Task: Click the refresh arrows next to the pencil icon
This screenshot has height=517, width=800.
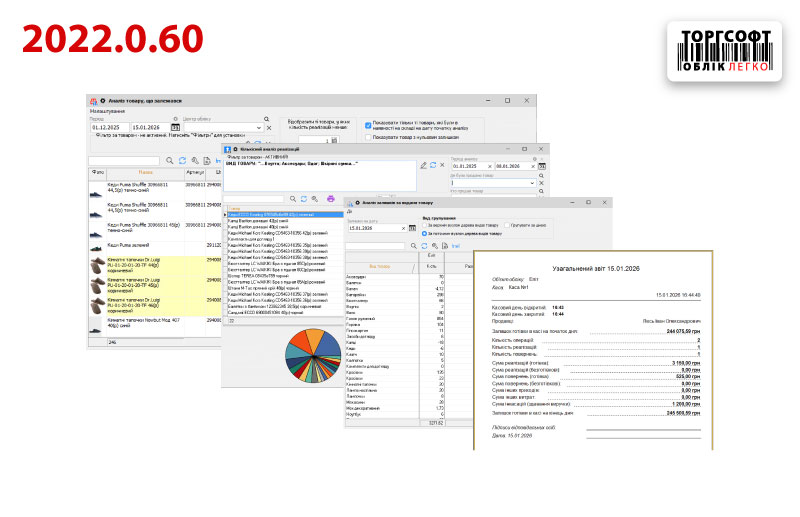Action: [x=433, y=165]
